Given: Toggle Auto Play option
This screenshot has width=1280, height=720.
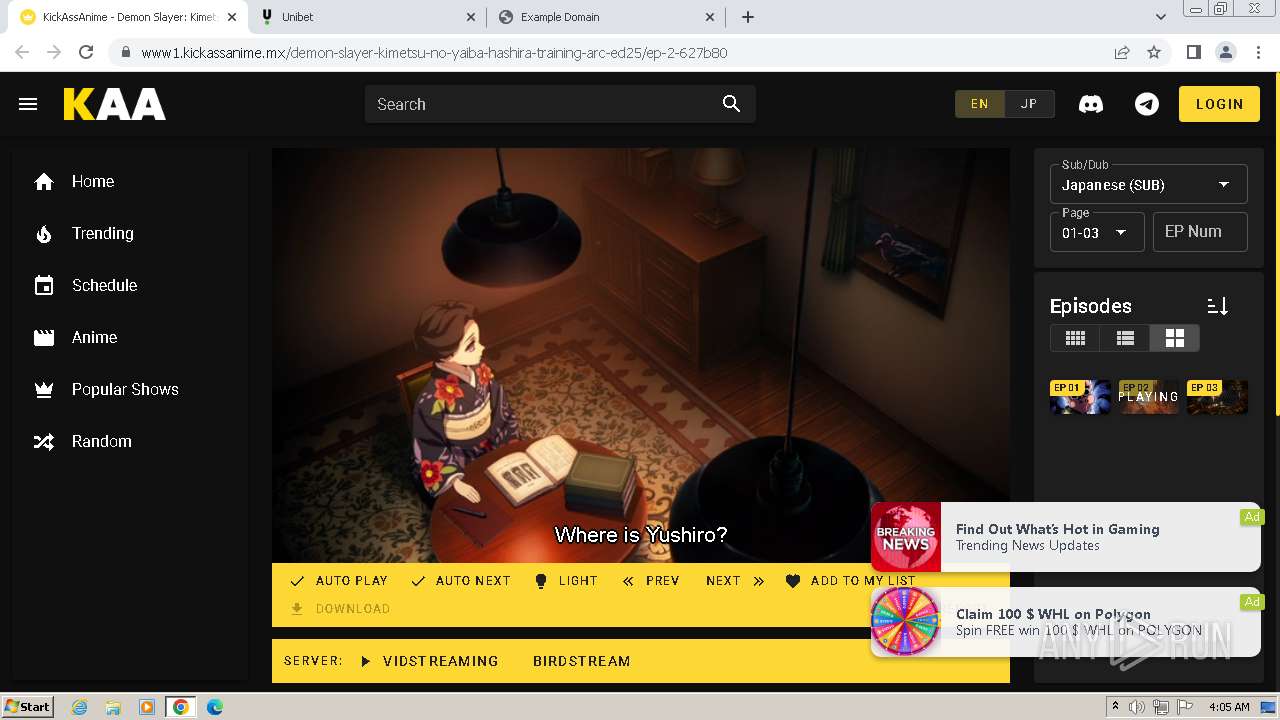Looking at the screenshot, I should (338, 581).
